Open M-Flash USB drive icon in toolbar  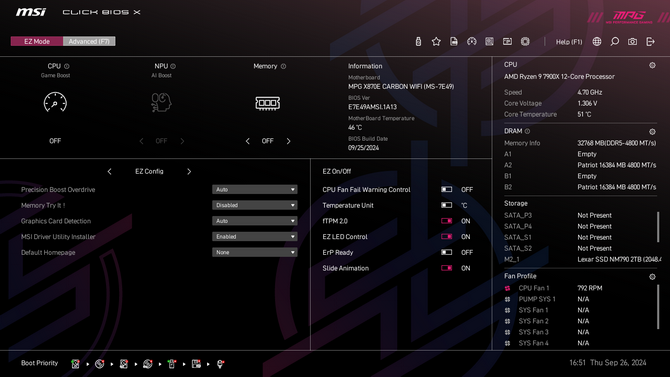418,41
